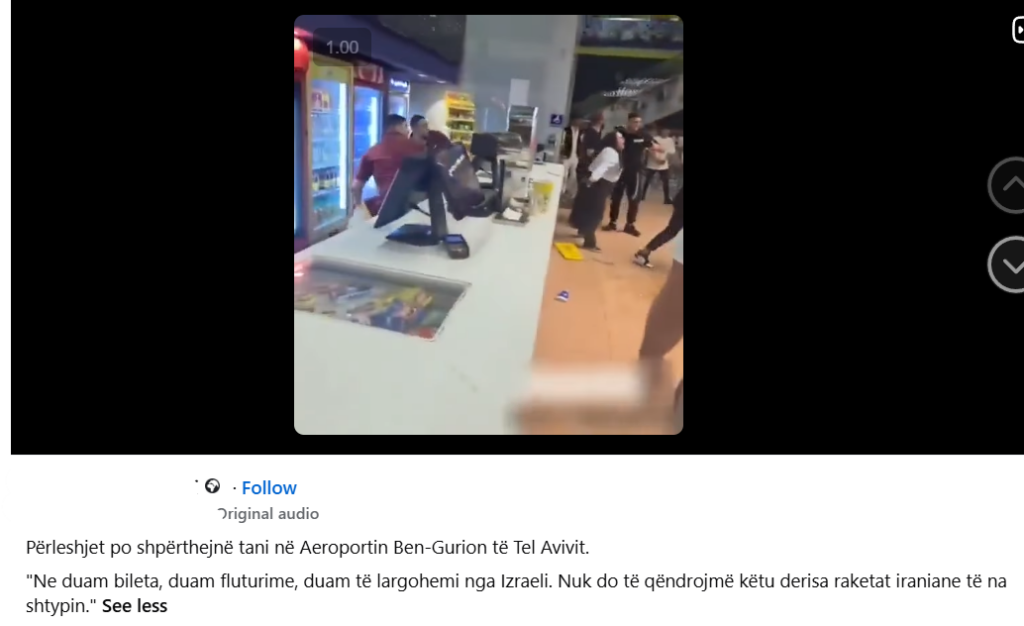Click the crowd of people in the video
This screenshot has width=1024, height=626.
(620, 176)
